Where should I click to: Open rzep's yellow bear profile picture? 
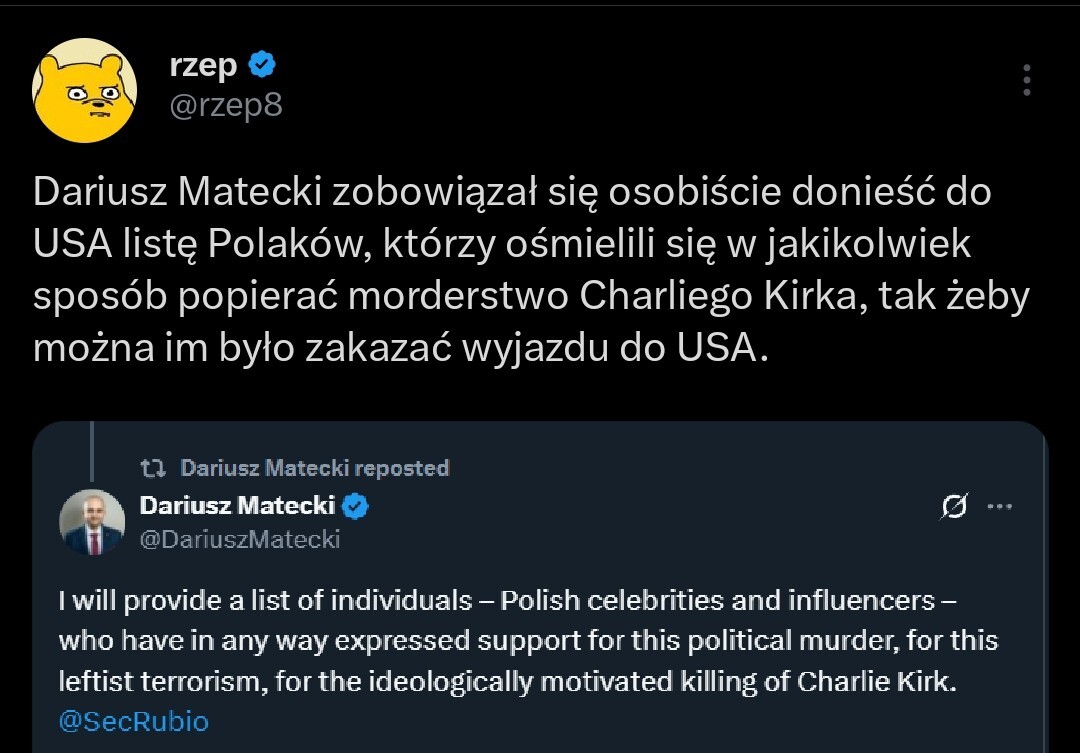click(x=85, y=91)
